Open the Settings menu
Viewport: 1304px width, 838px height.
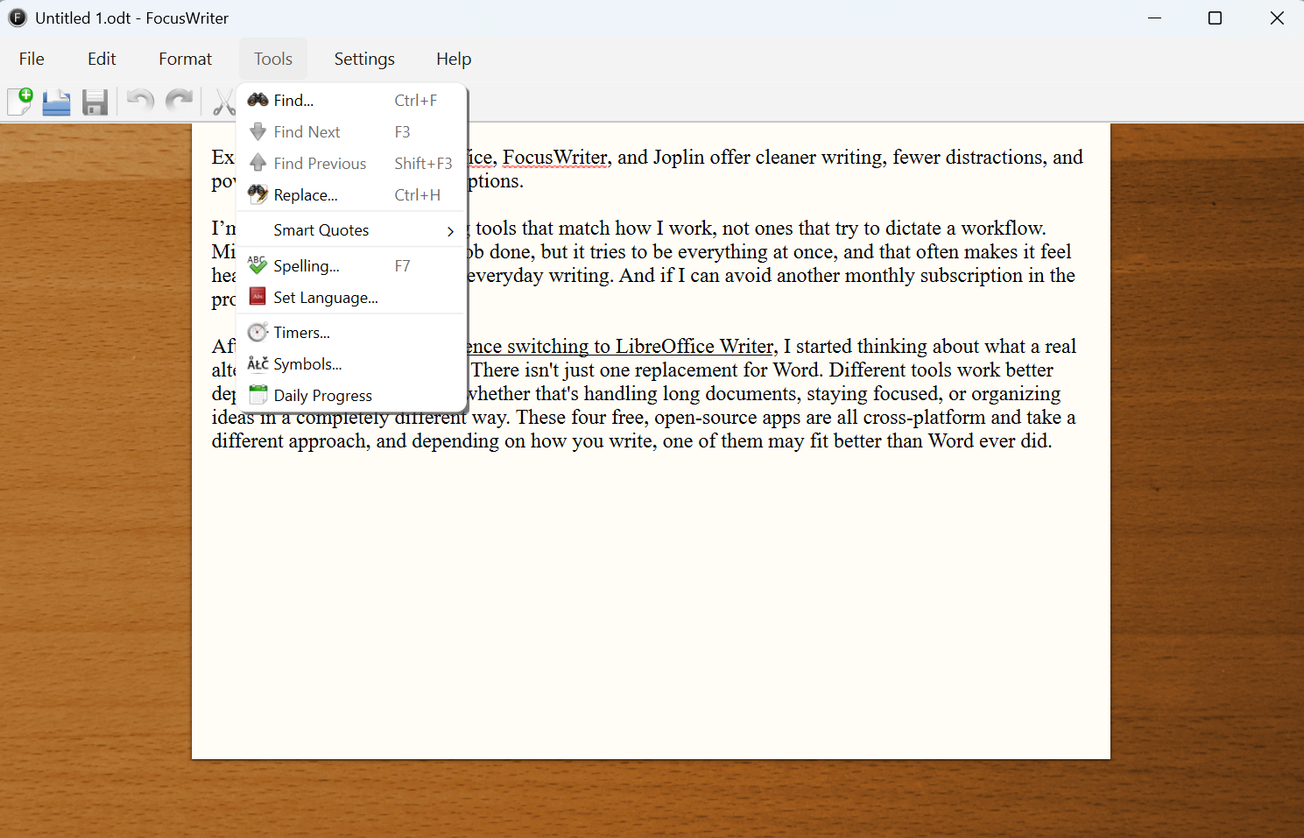point(364,59)
